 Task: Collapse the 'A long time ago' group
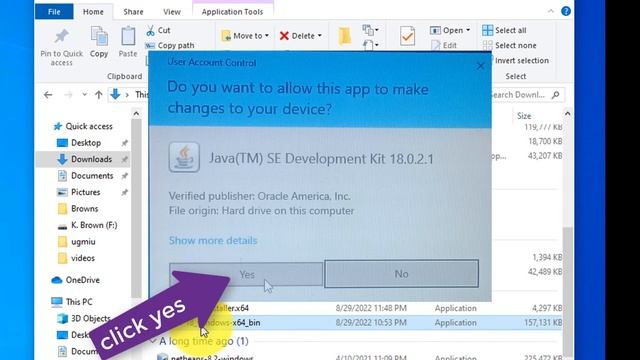coord(153,341)
